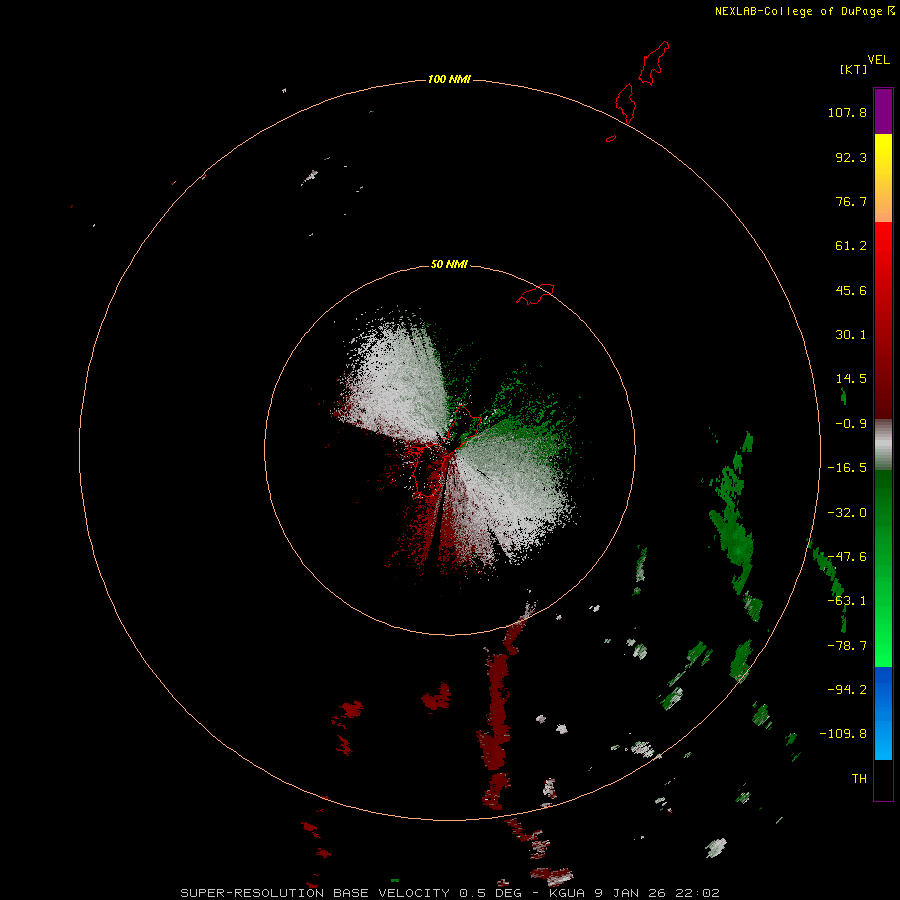This screenshot has width=900, height=900.
Task: Click the NEXLAB-College of DuPage header text
Action: pyautogui.click(x=805, y=11)
